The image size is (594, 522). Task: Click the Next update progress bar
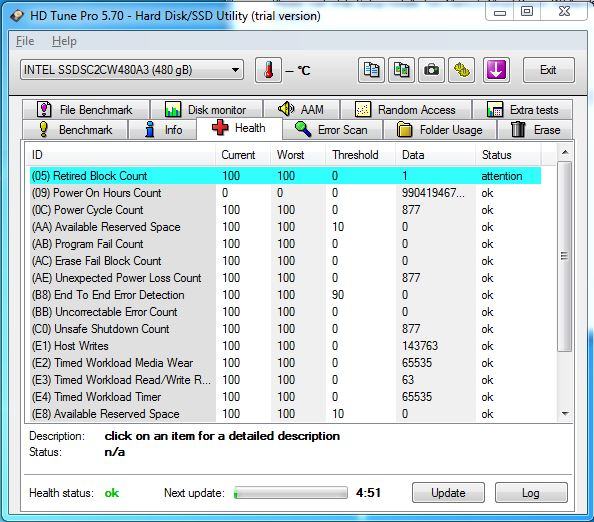tap(291, 493)
